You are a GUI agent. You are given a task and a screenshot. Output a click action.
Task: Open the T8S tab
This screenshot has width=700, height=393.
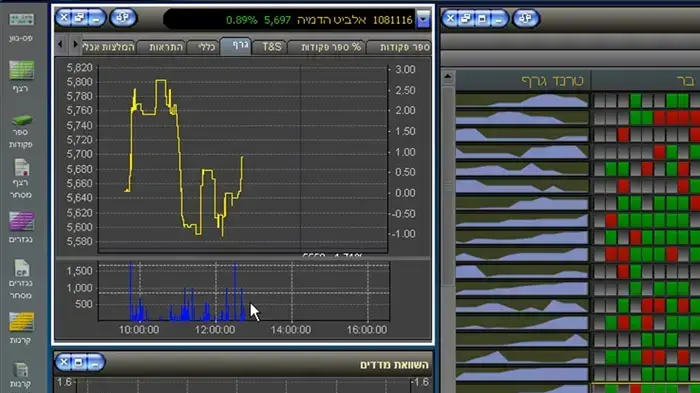point(271,47)
